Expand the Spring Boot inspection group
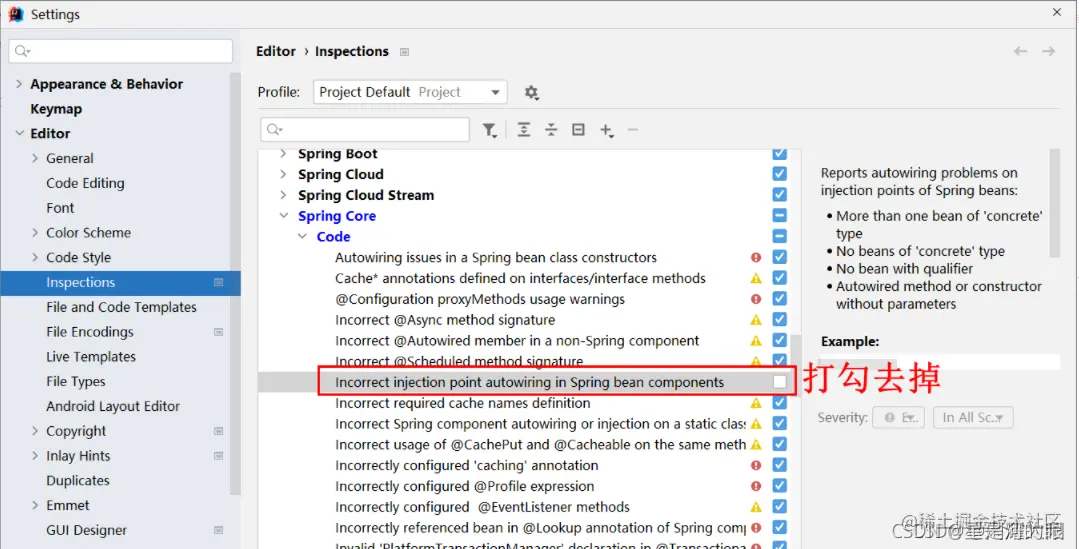This screenshot has width=1079, height=549. point(283,154)
